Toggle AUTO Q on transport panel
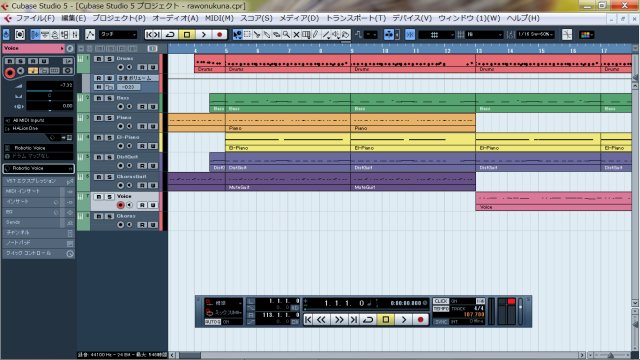 click(212, 322)
